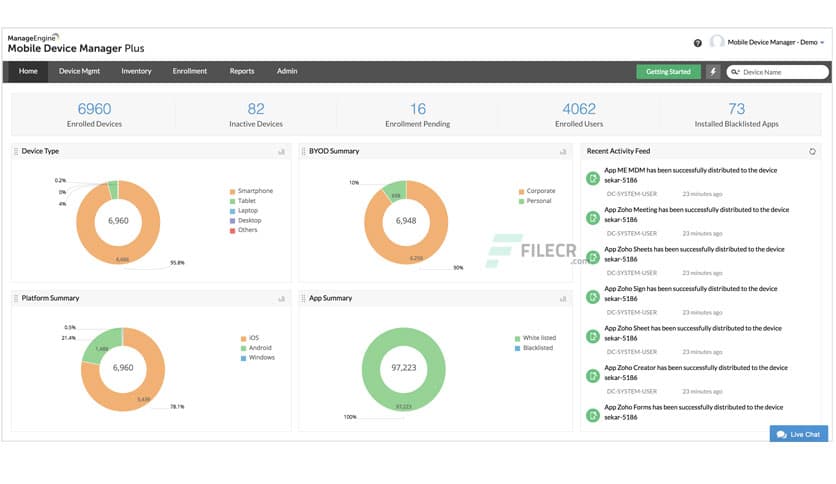836x484 pixels.
Task: Open the Live Chat button
Action: pos(799,434)
